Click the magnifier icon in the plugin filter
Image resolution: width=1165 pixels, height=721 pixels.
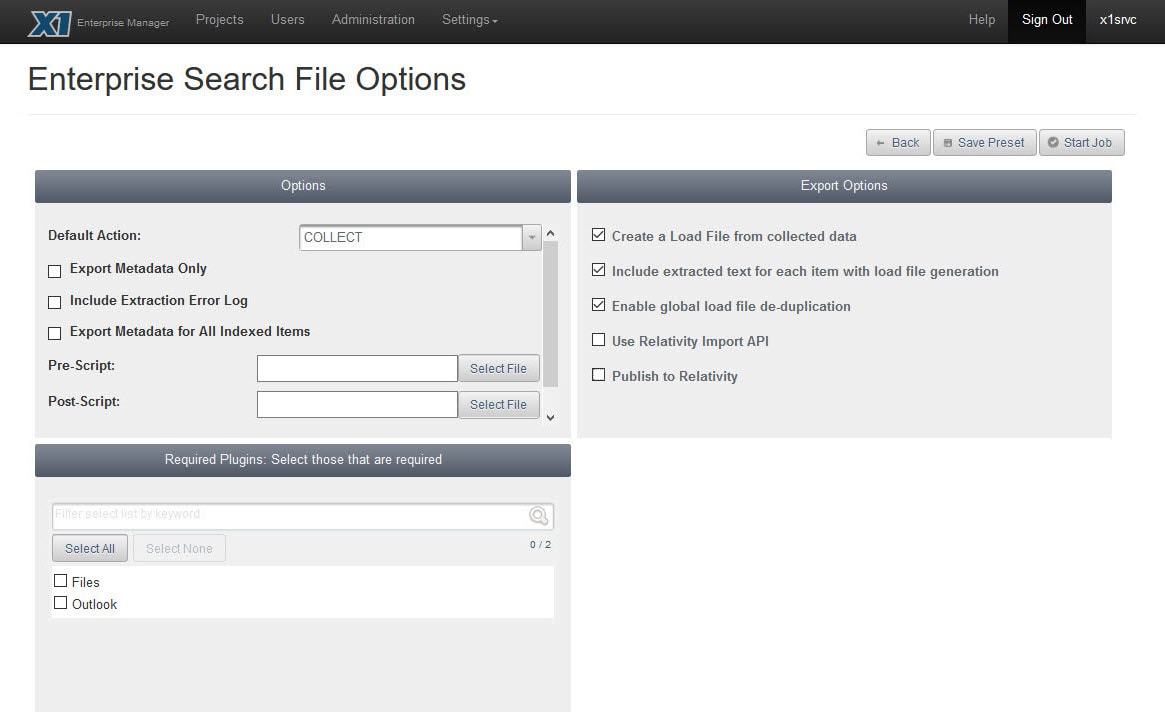(x=538, y=516)
